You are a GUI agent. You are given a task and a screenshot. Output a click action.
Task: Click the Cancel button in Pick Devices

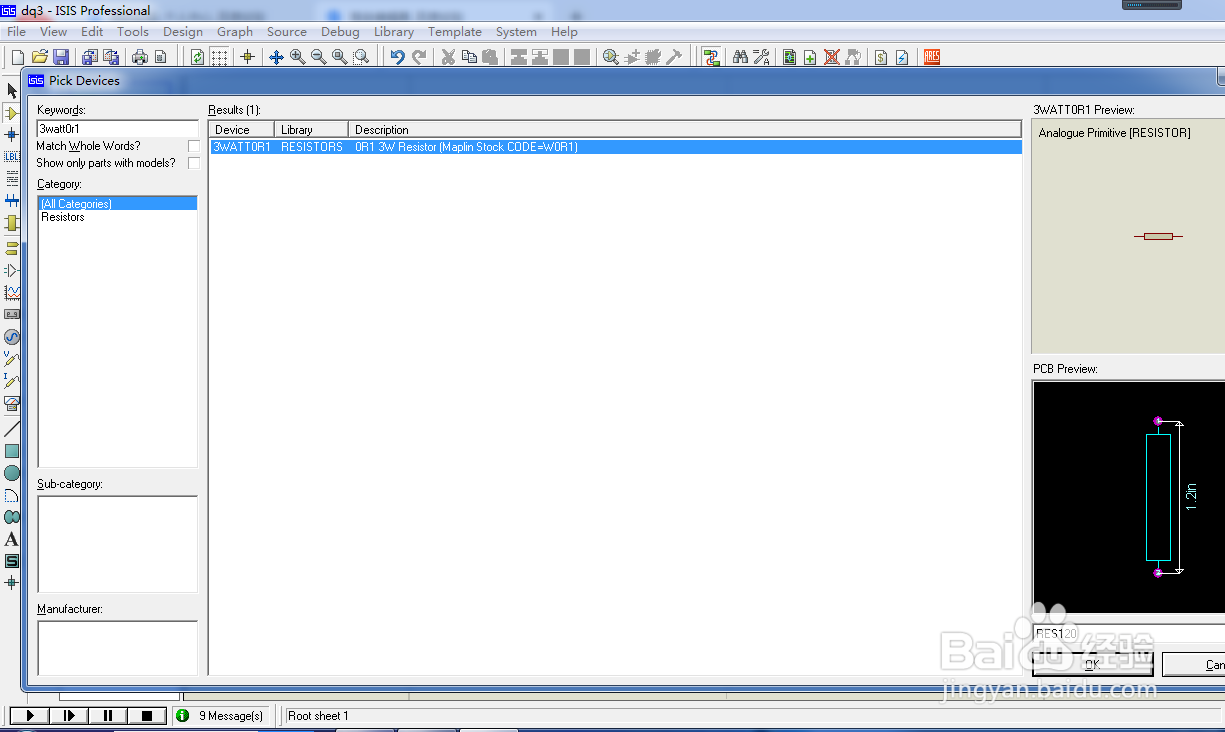1193,664
